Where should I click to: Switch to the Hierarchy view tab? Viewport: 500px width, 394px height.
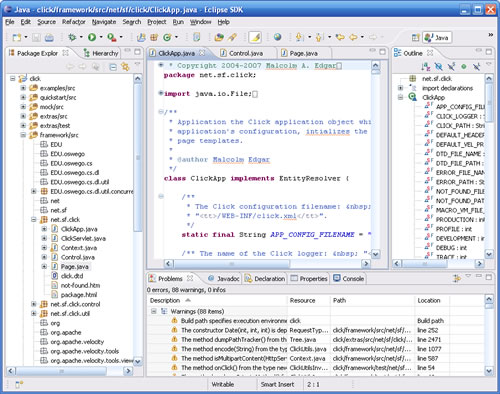click(101, 53)
